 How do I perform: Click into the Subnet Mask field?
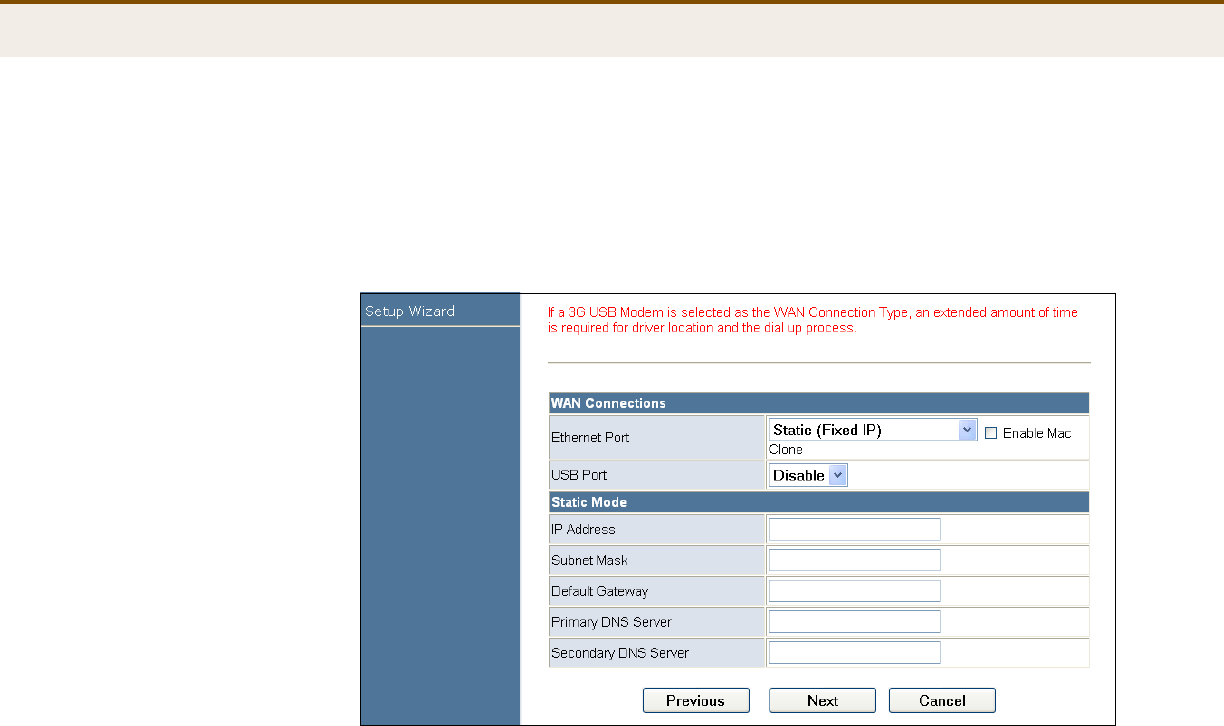click(x=855, y=560)
